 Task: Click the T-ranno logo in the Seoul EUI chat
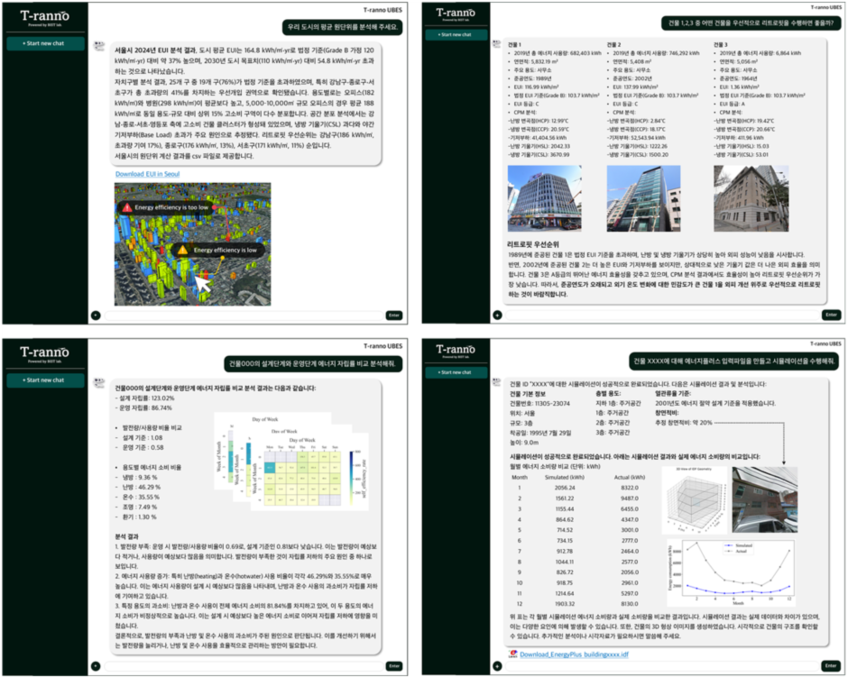pos(45,17)
